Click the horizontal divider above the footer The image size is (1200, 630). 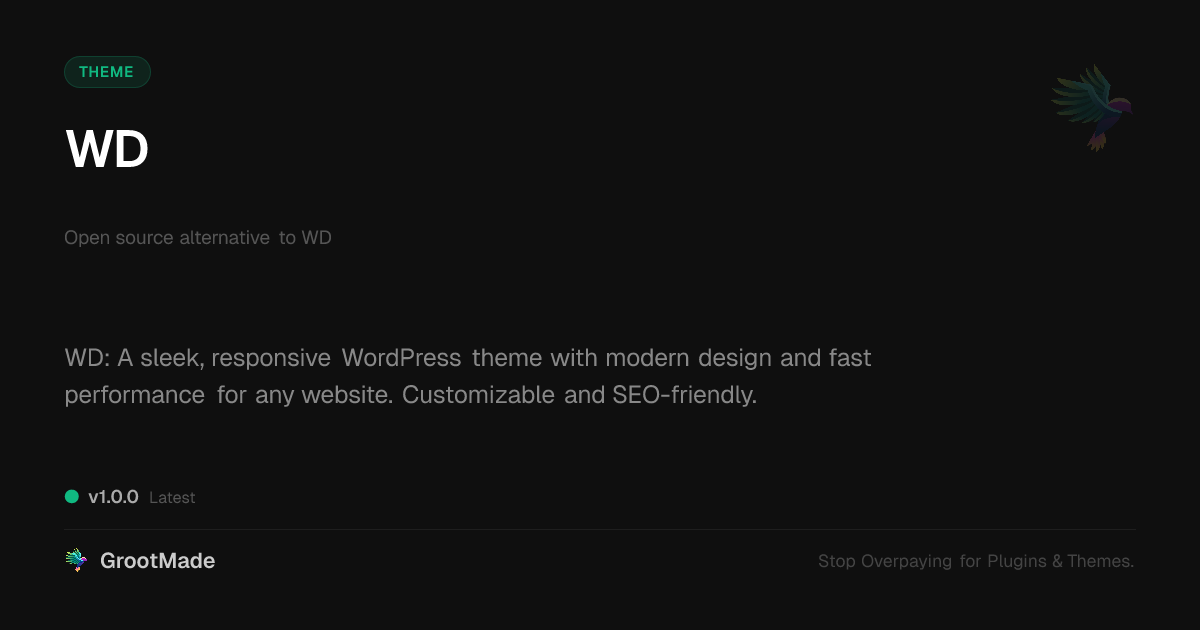(600, 529)
